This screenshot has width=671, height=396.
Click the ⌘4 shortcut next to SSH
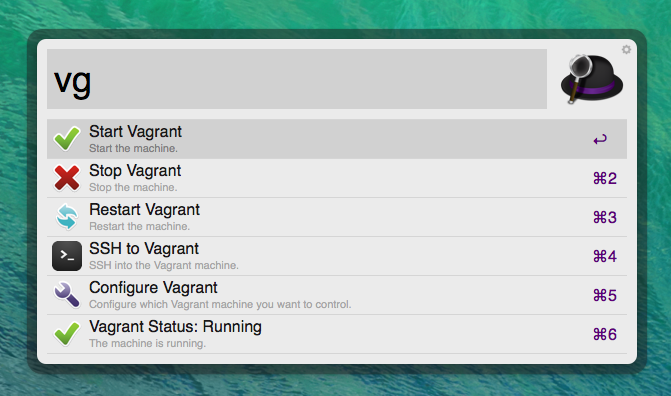605,256
